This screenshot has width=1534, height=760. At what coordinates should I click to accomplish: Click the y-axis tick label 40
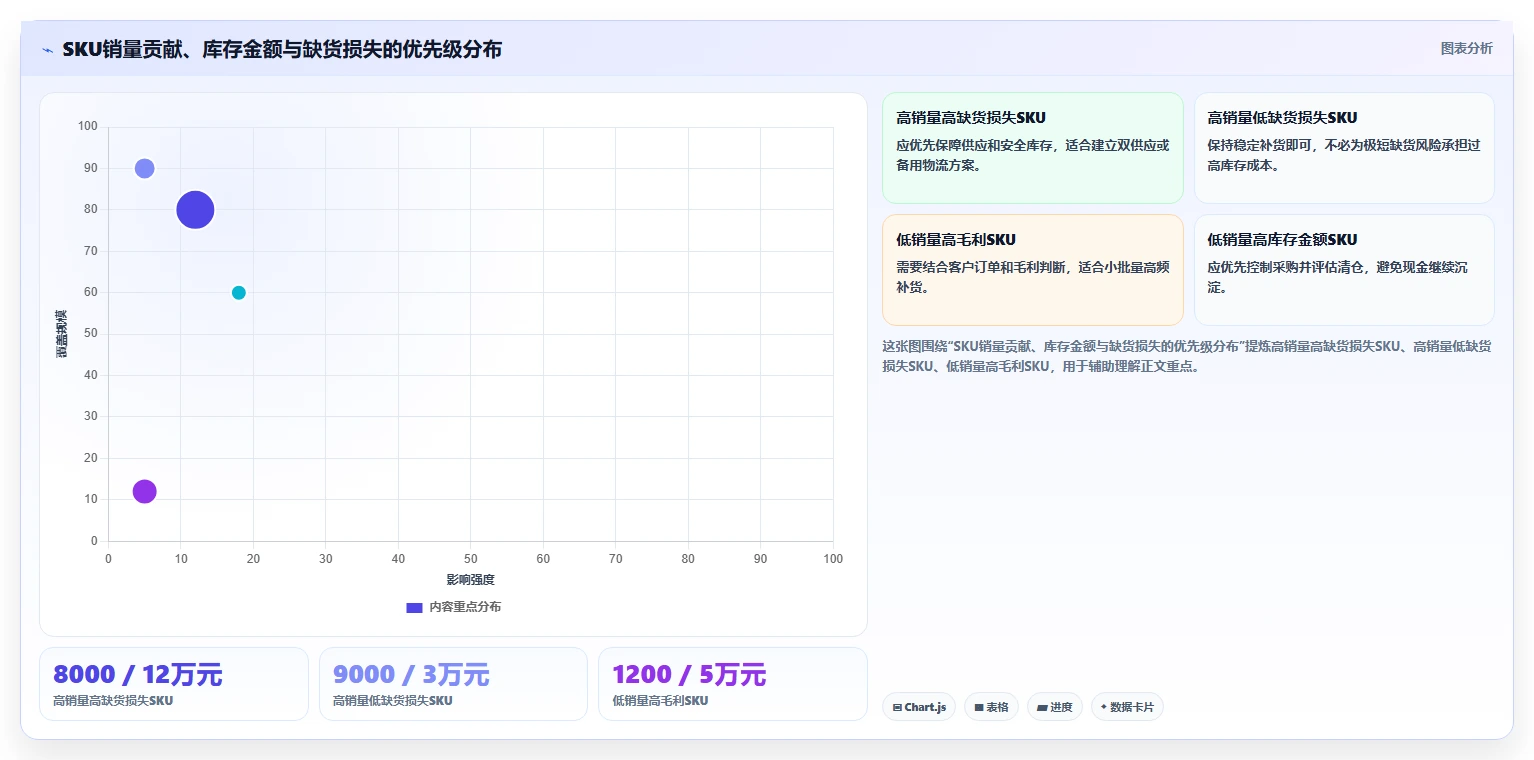click(91, 375)
